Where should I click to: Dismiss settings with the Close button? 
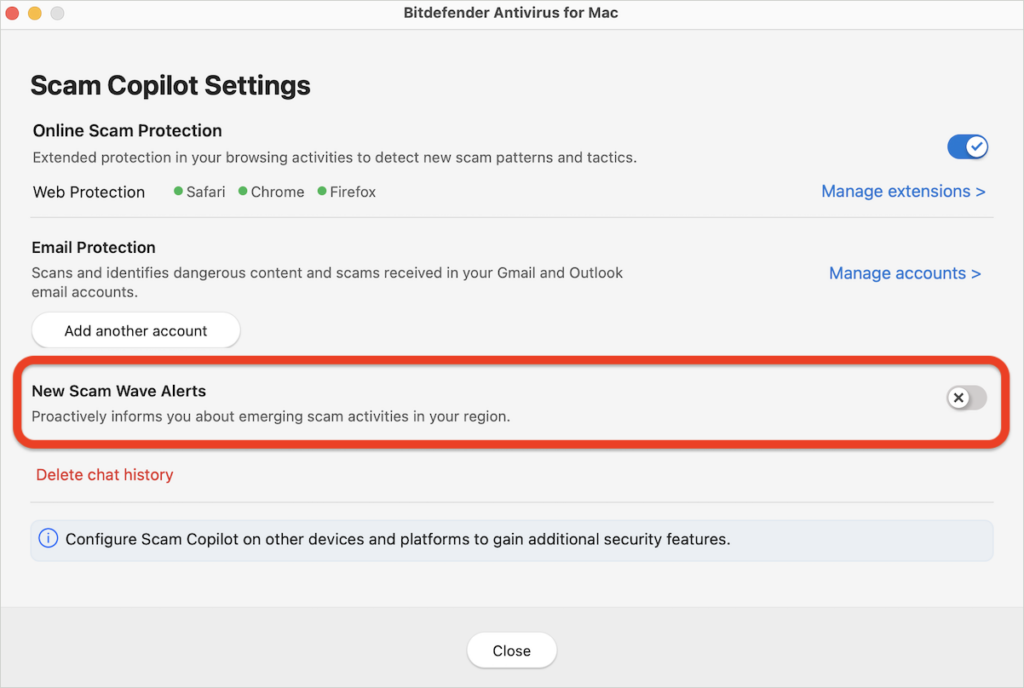pos(511,650)
